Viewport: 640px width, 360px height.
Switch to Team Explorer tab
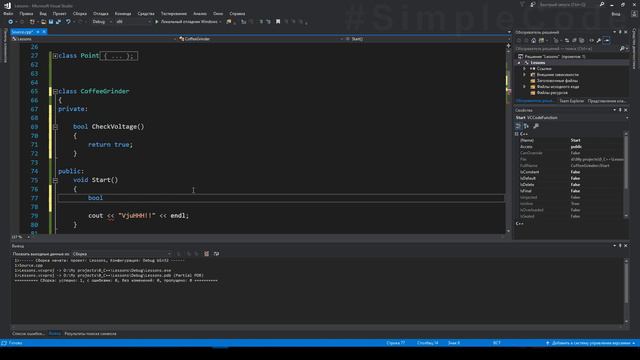(571, 101)
